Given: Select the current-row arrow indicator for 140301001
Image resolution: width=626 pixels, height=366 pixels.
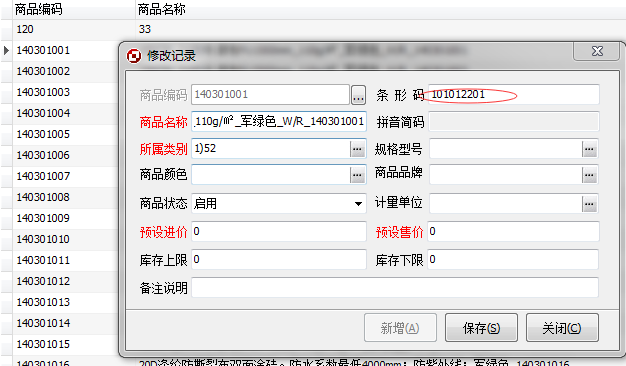Looking at the screenshot, I should tap(6, 50).
